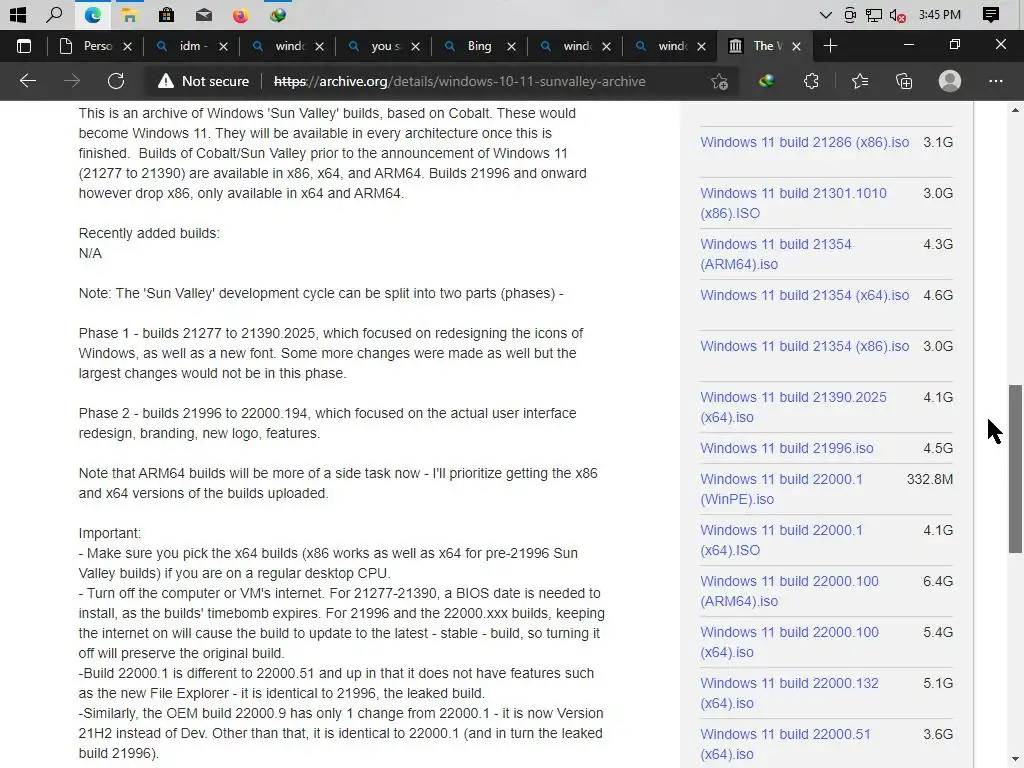This screenshot has width=1024, height=768.
Task: Switch to the 'you s' tab
Action: pos(385,46)
